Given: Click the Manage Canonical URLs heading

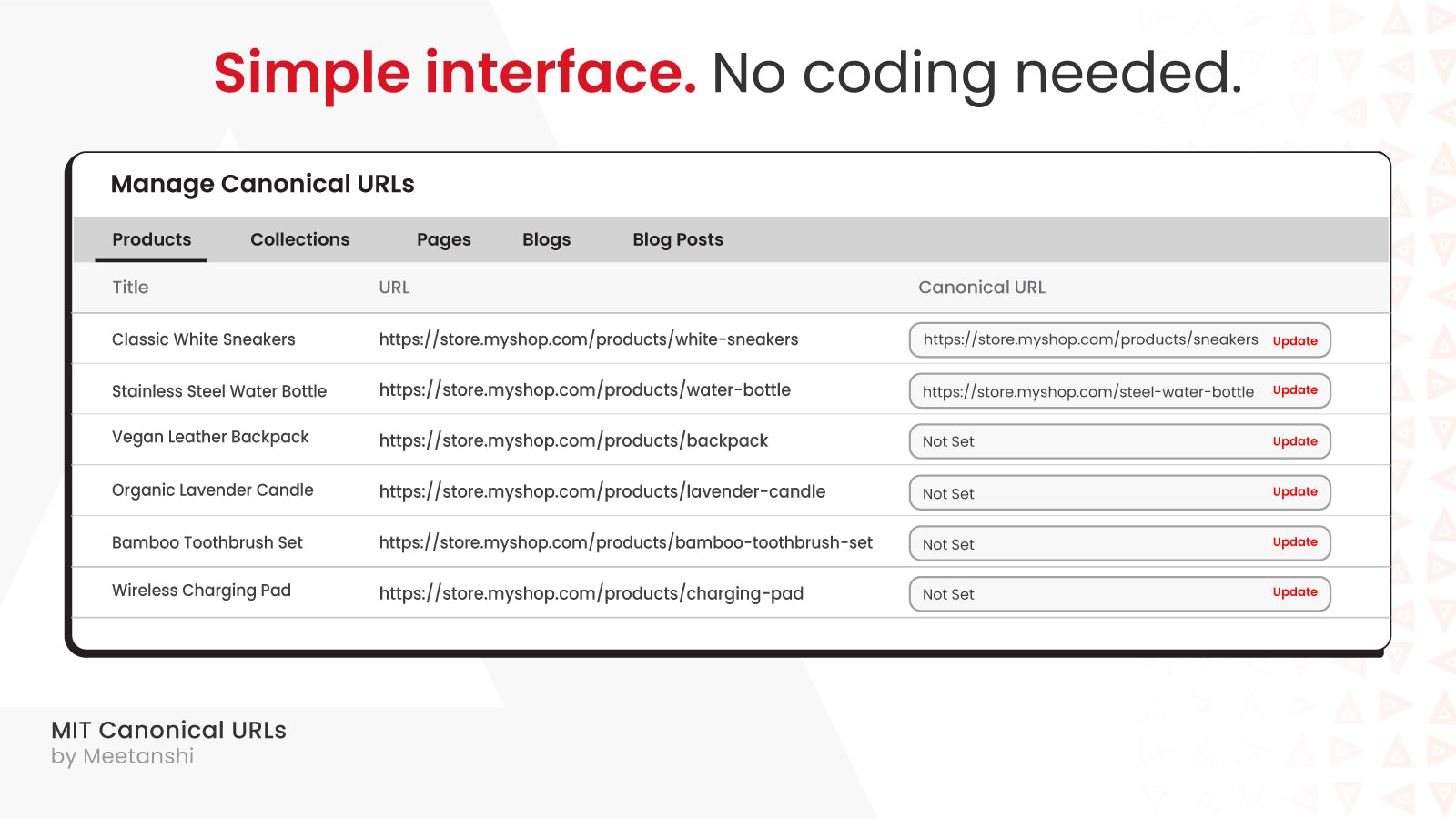Looking at the screenshot, I should tap(262, 184).
